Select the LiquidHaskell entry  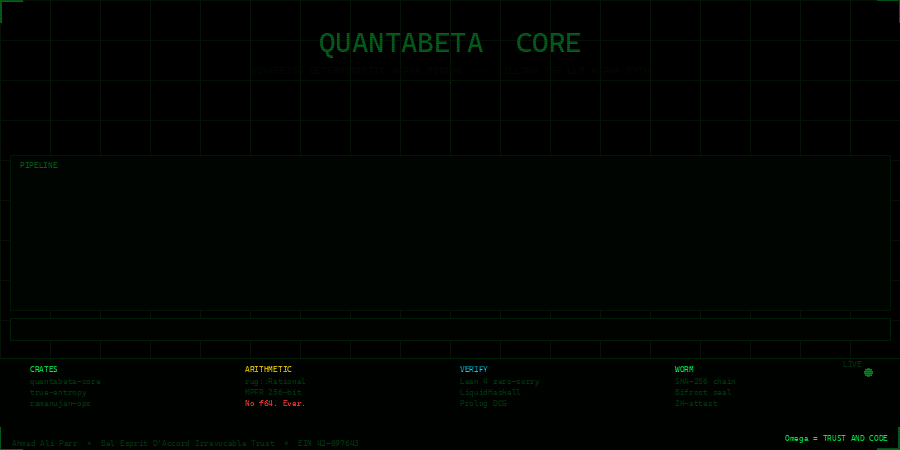pos(490,393)
